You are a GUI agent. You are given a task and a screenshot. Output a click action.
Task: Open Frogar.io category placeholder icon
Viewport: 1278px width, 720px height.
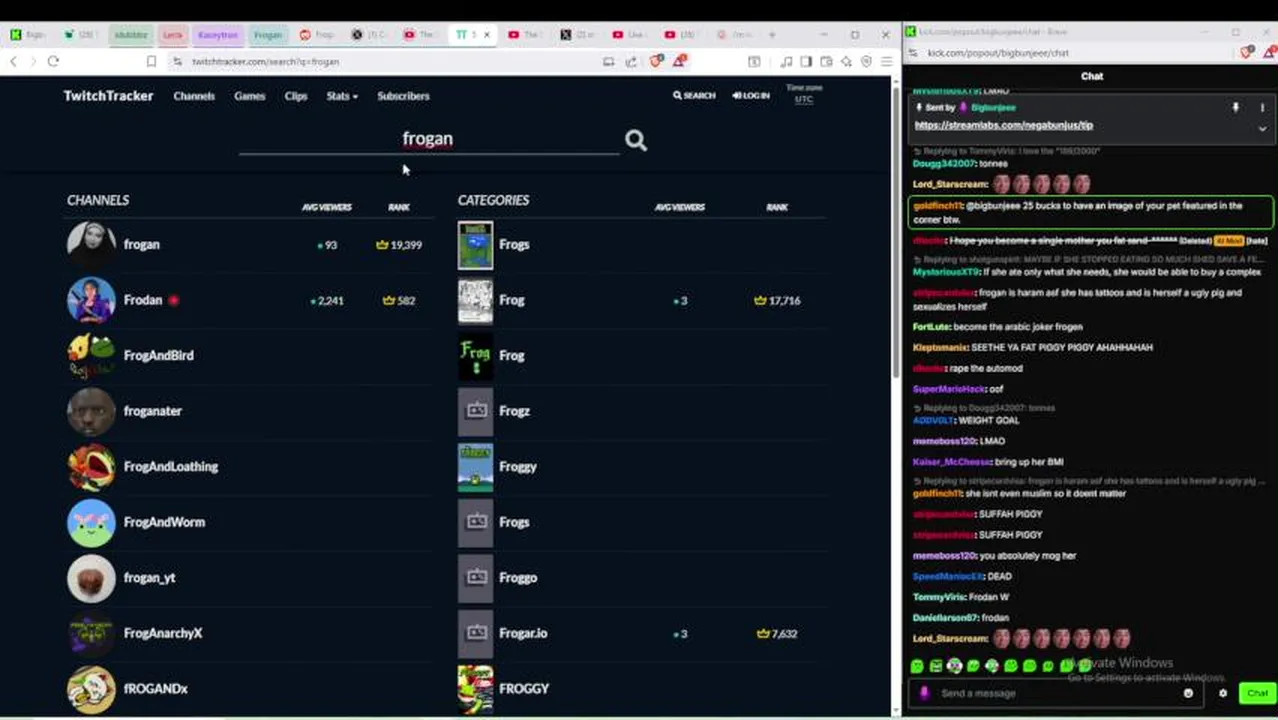coord(475,633)
